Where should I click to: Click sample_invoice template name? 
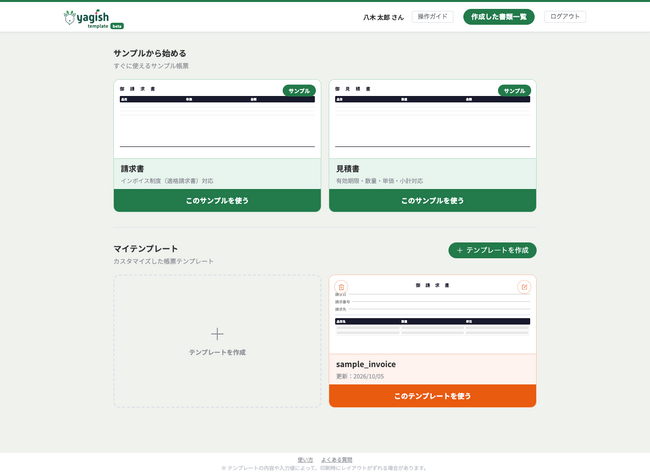(366, 364)
